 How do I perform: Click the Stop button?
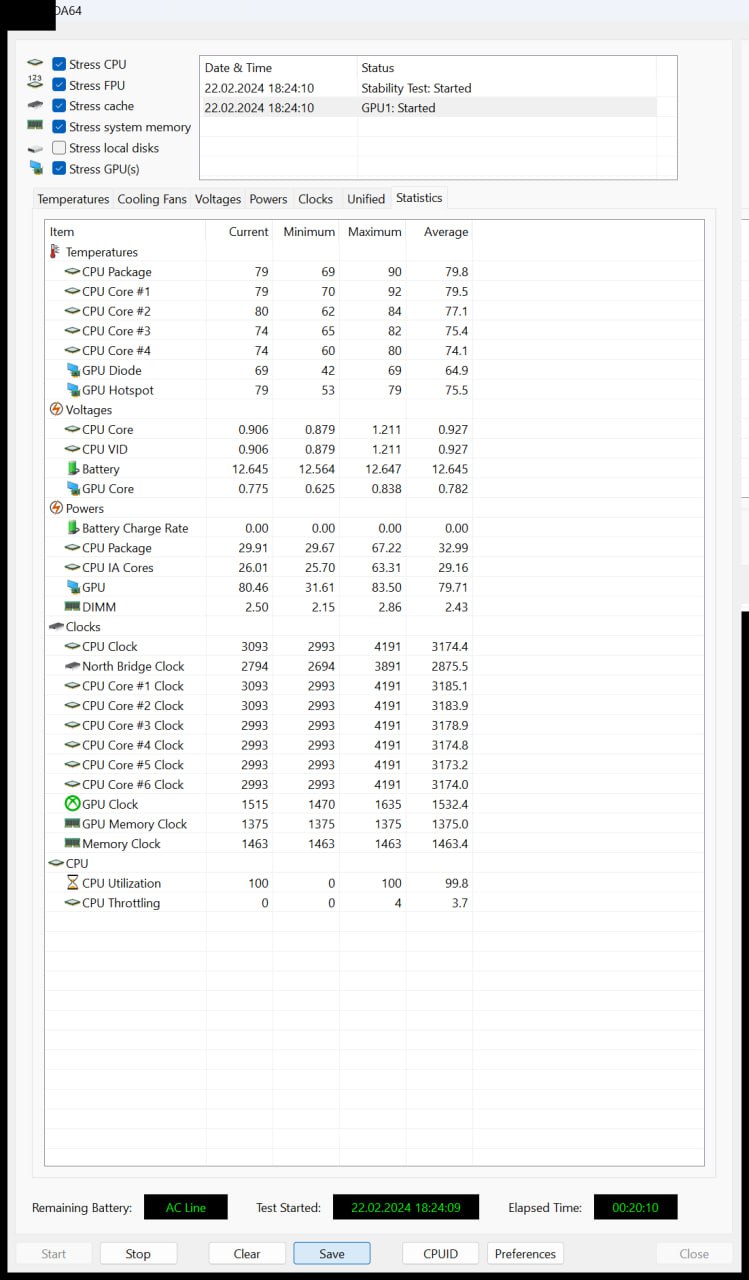pos(138,1254)
